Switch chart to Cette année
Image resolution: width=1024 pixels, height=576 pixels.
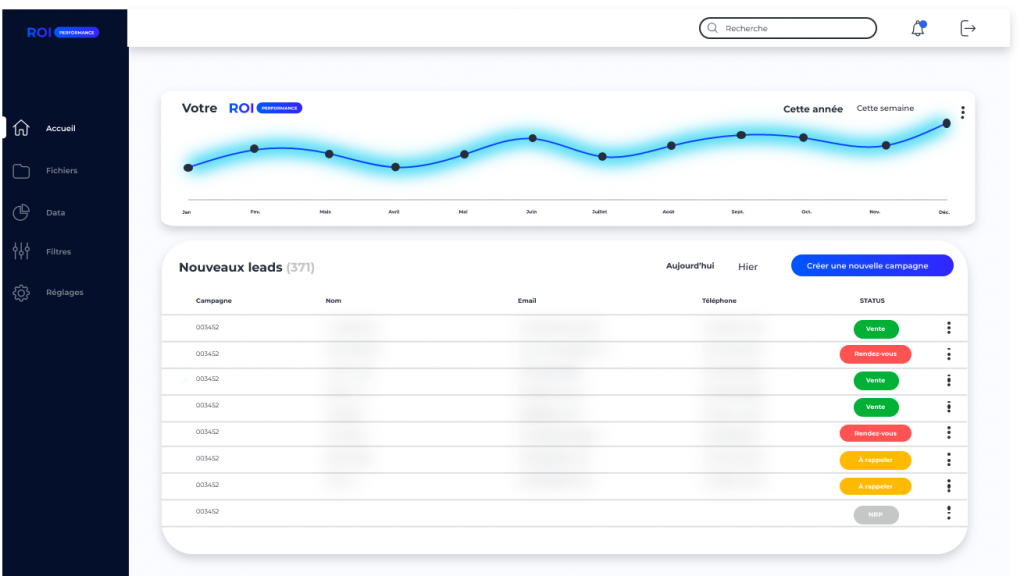[812, 109]
